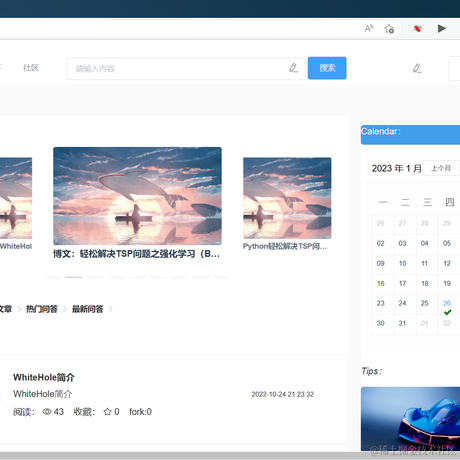Screen dimensions: 460x460
Task: Click the Tips: heading
Action: pos(372,371)
